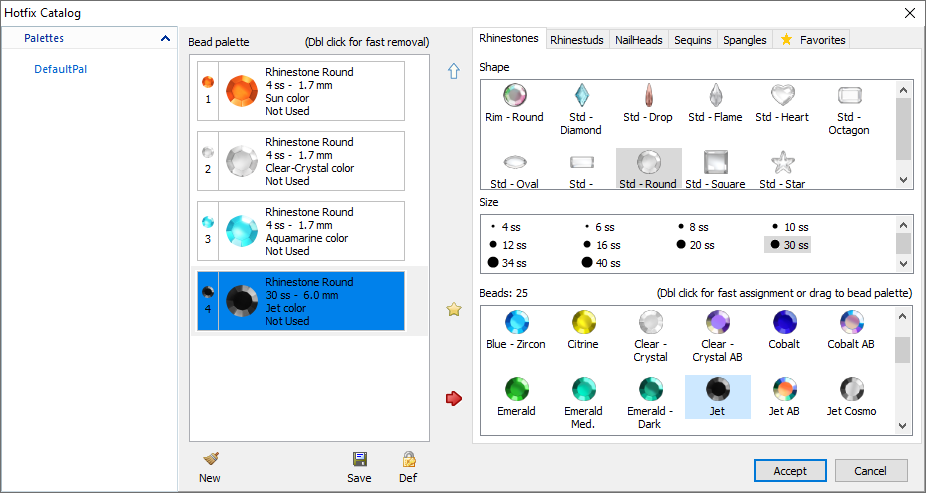Viewport: 926px width, 493px height.
Task: Select the Std - Flame shape
Action: coord(715,103)
